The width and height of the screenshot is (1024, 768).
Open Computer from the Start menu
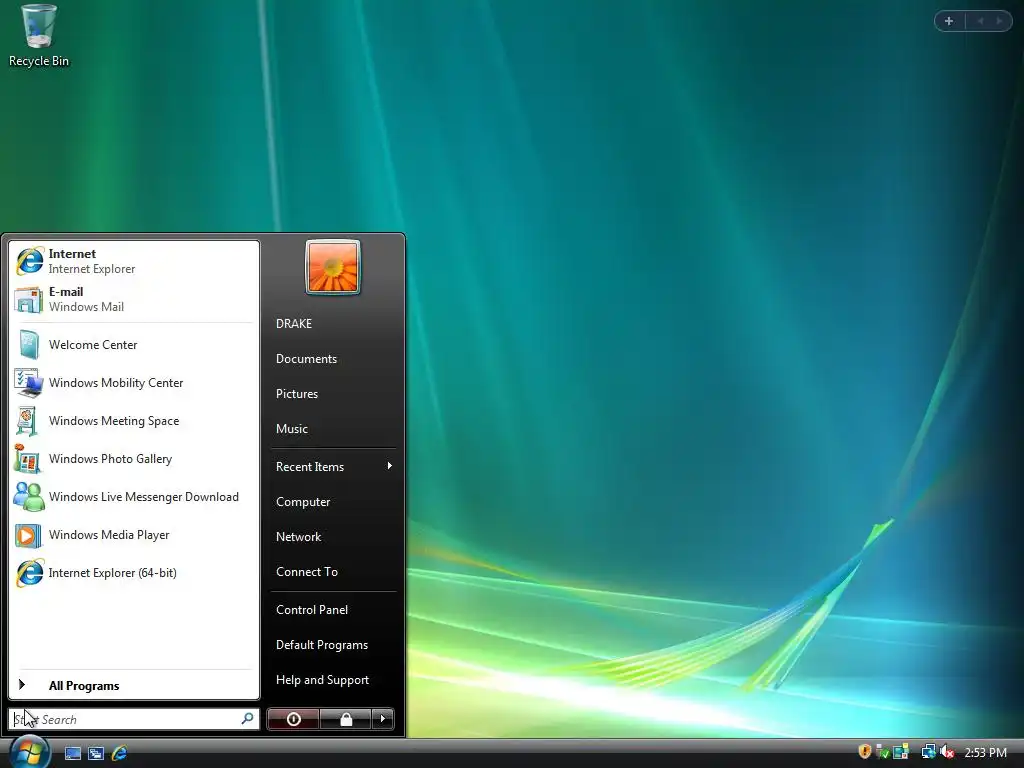(333, 502)
